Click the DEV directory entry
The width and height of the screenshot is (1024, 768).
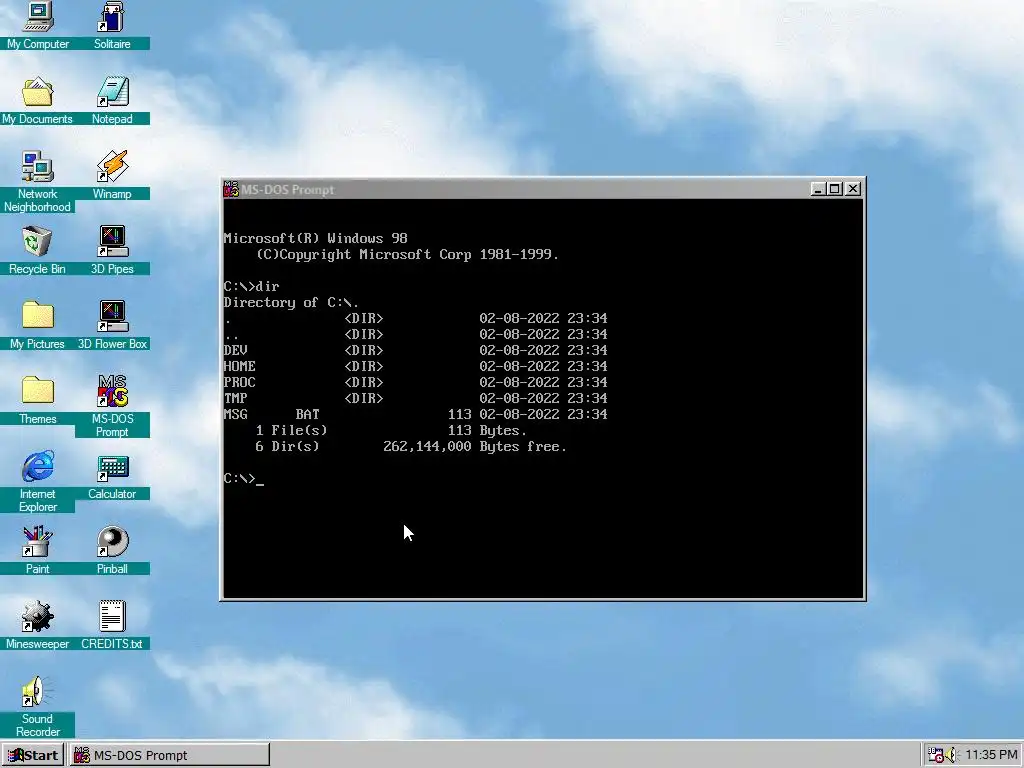click(415, 350)
